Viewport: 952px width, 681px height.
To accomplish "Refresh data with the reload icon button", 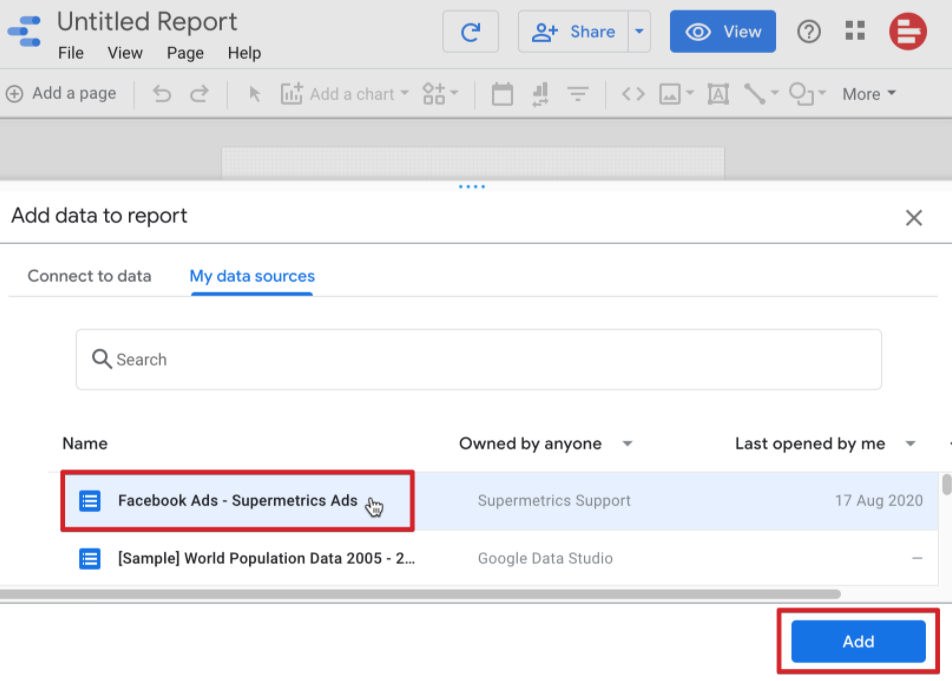I will 471,32.
